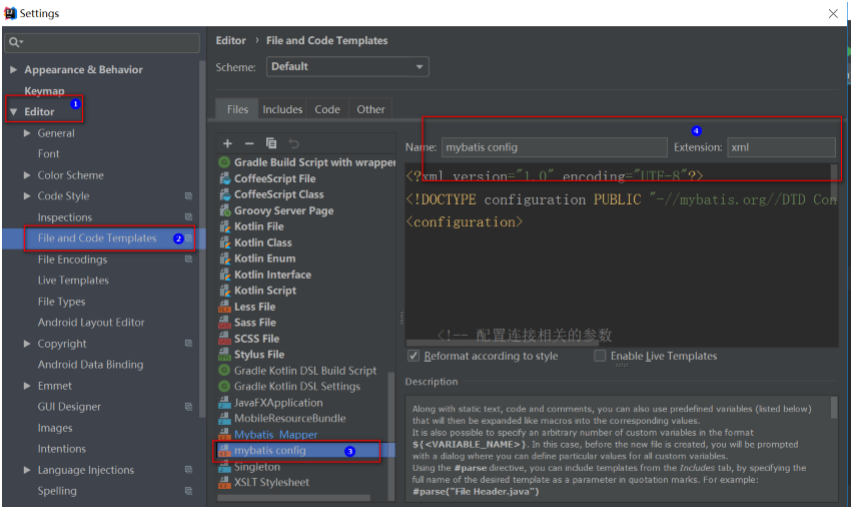Open Images settings
855x511 pixels.
pos(55,429)
